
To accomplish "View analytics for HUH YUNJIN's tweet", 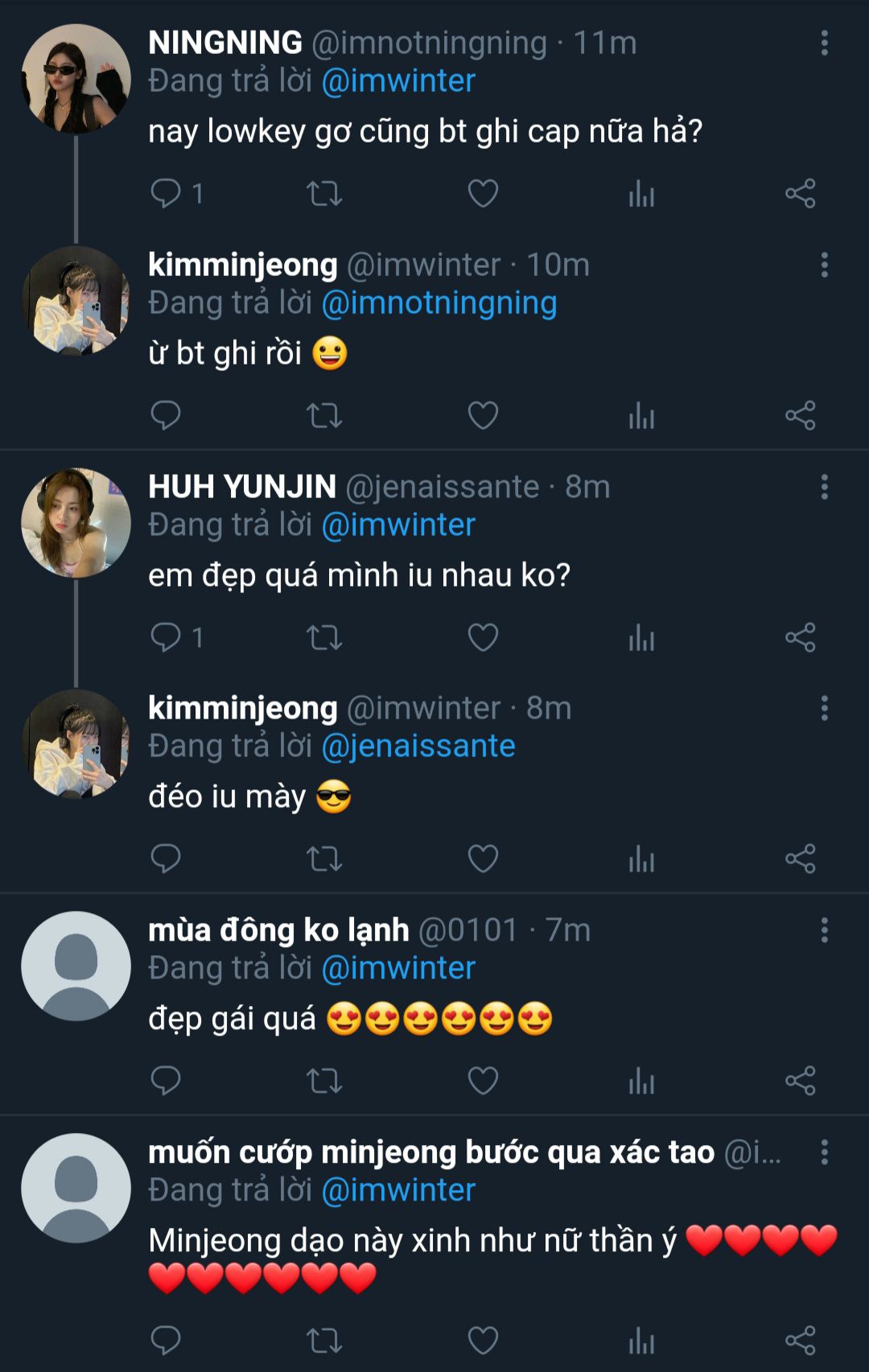I will (x=641, y=637).
